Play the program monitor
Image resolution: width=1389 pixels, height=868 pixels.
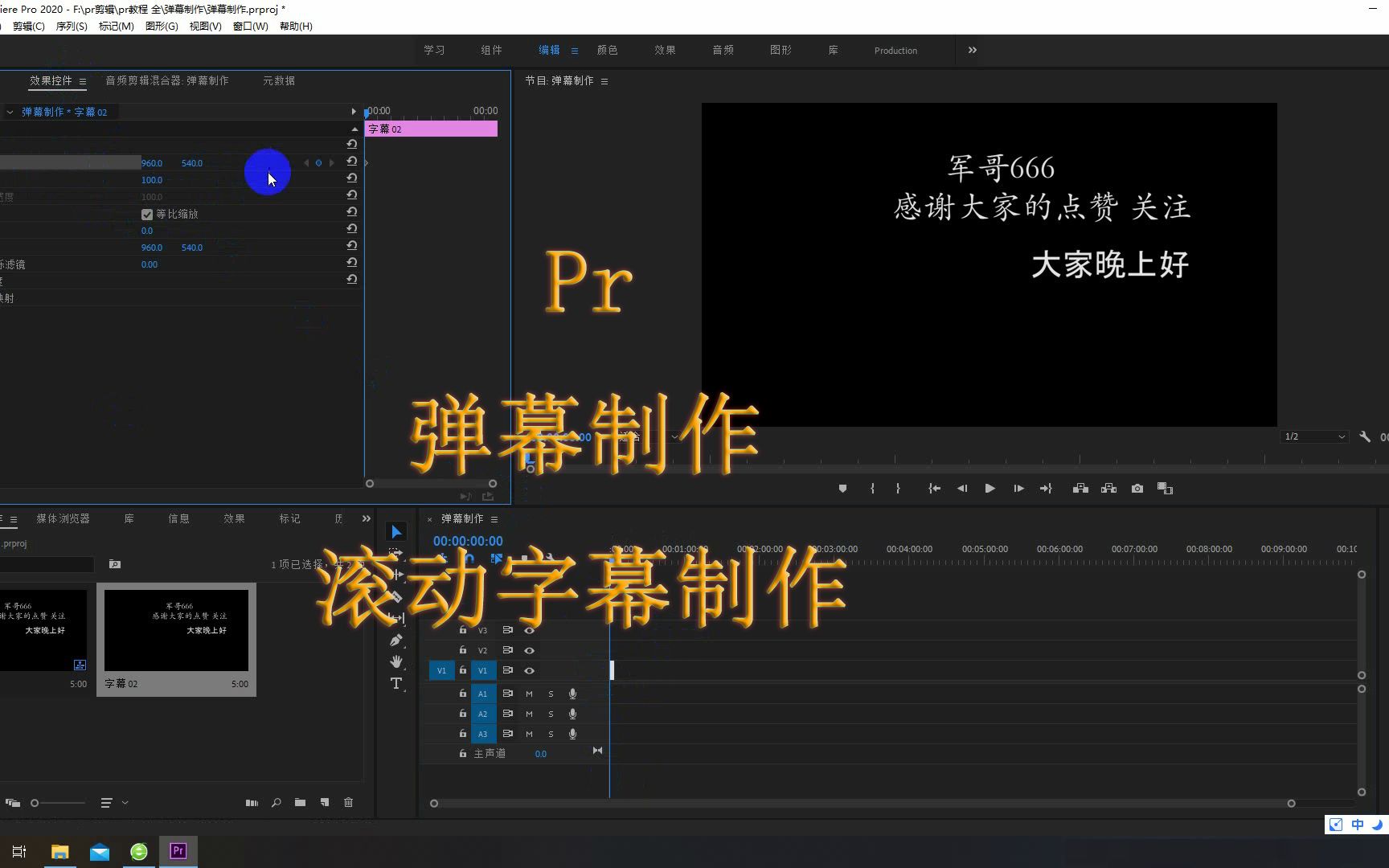pyautogui.click(x=990, y=489)
